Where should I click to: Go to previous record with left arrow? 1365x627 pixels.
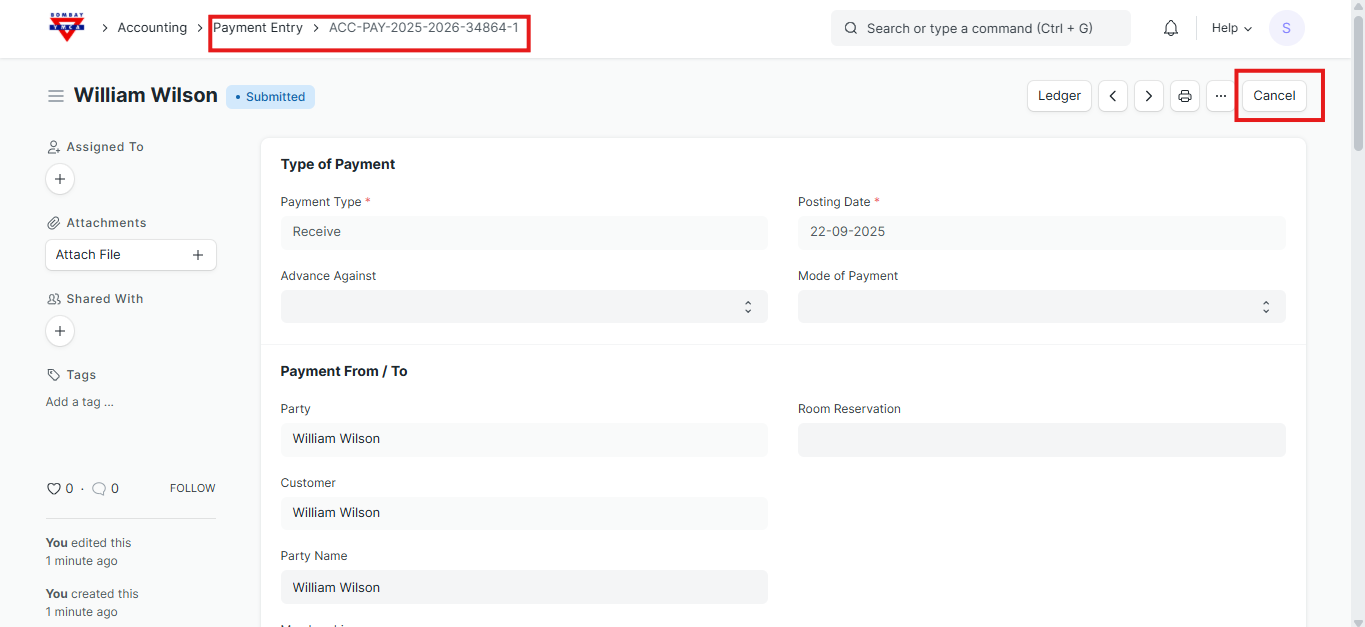coord(1113,96)
